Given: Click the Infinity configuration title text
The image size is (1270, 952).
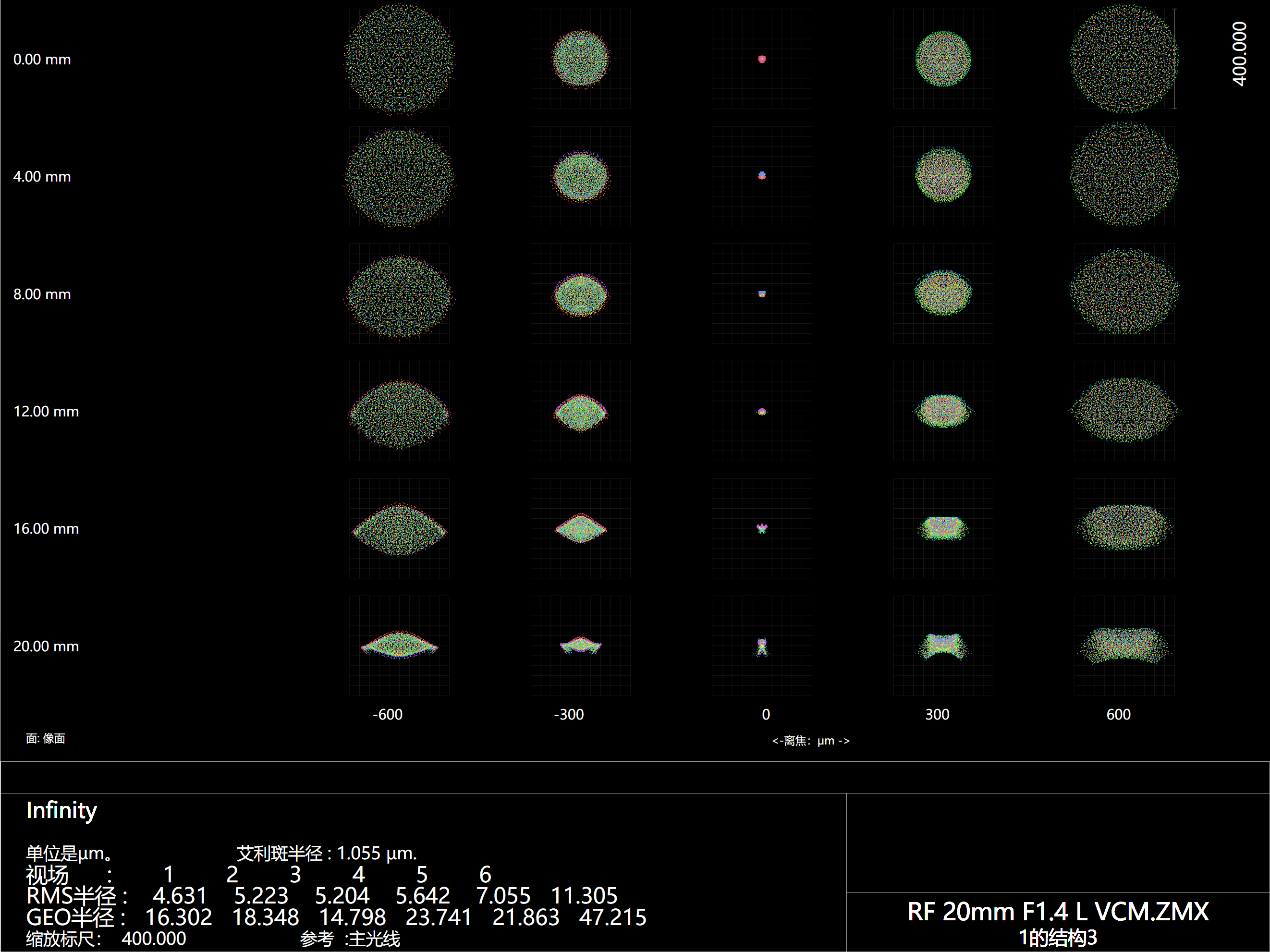Looking at the screenshot, I should pyautogui.click(x=61, y=810).
